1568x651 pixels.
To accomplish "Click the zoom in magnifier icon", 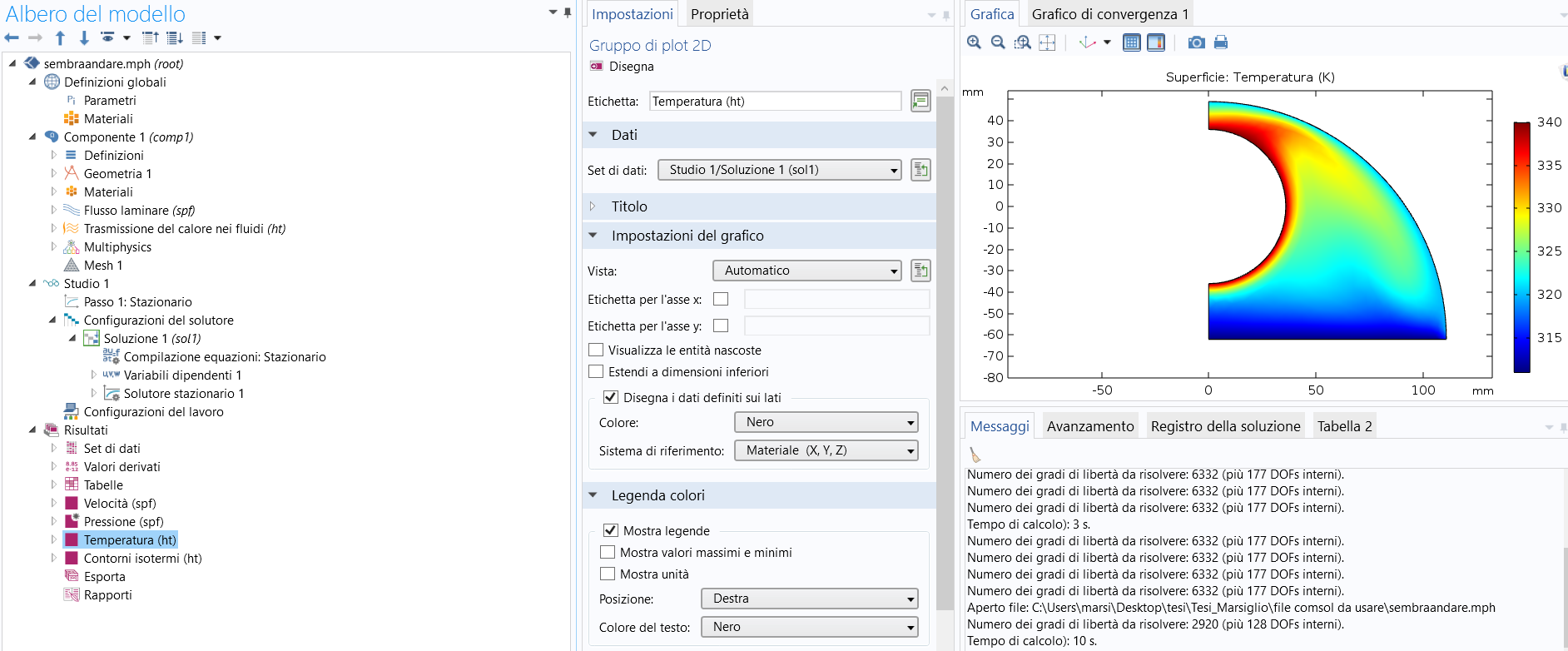I will pos(974,42).
